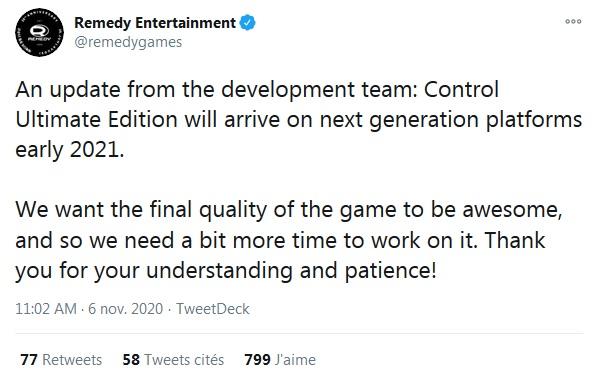Viewport: 598px width, 375px height.
Task: Click the 11:02 AM timestamp
Action: 46,309
